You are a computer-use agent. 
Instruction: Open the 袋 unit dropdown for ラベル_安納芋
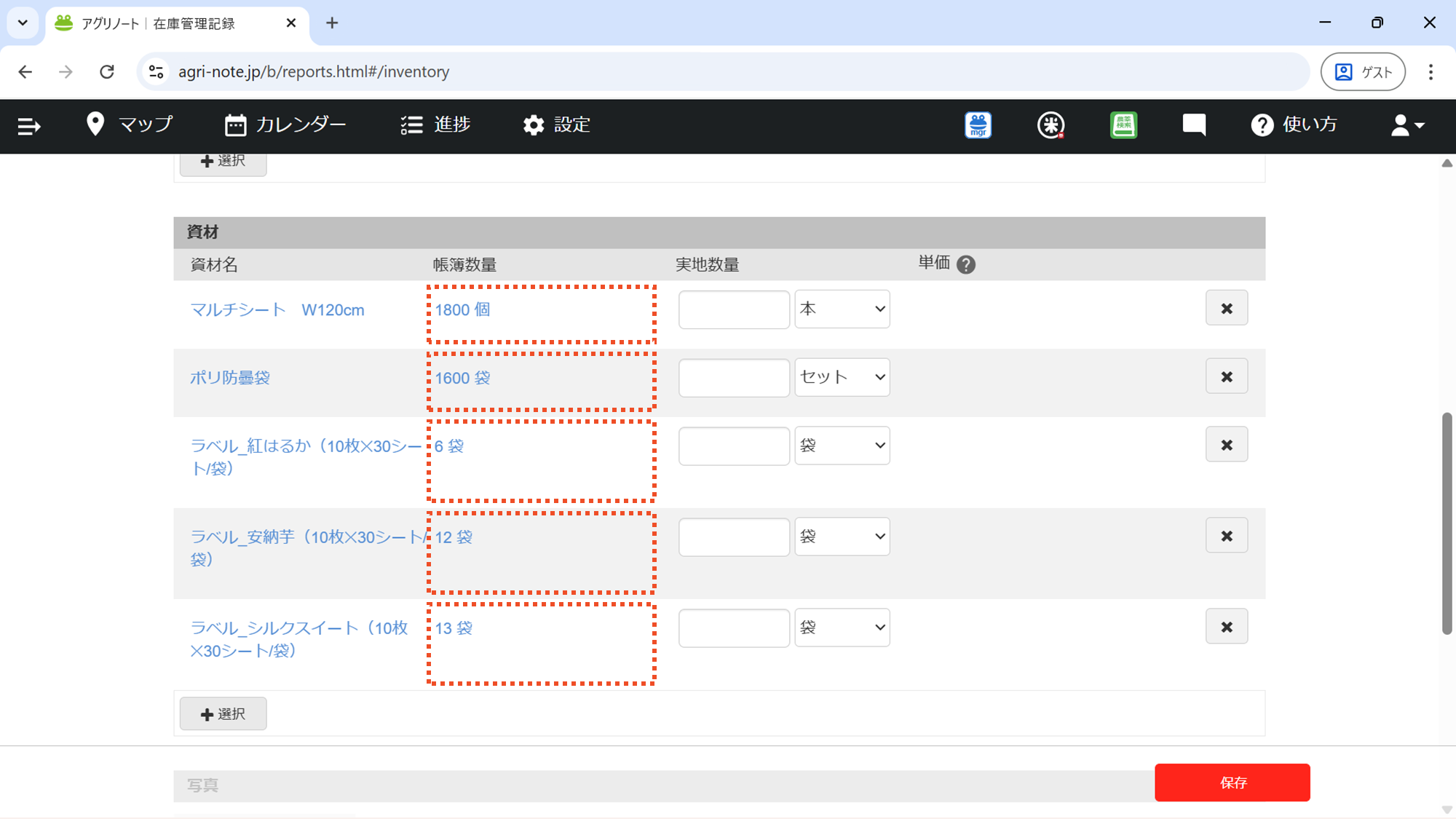point(842,537)
